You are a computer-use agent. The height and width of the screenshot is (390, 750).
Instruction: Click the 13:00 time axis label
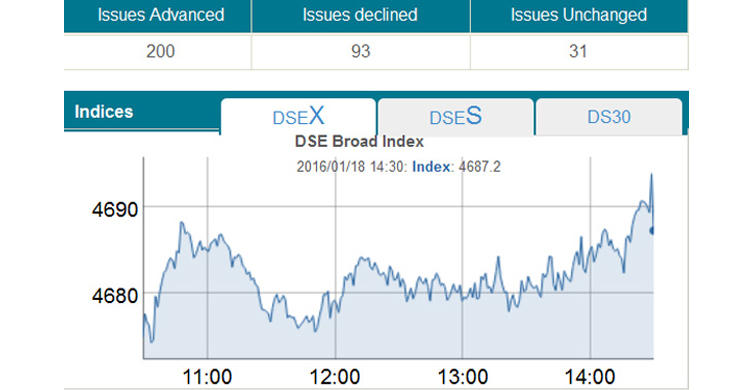click(463, 377)
